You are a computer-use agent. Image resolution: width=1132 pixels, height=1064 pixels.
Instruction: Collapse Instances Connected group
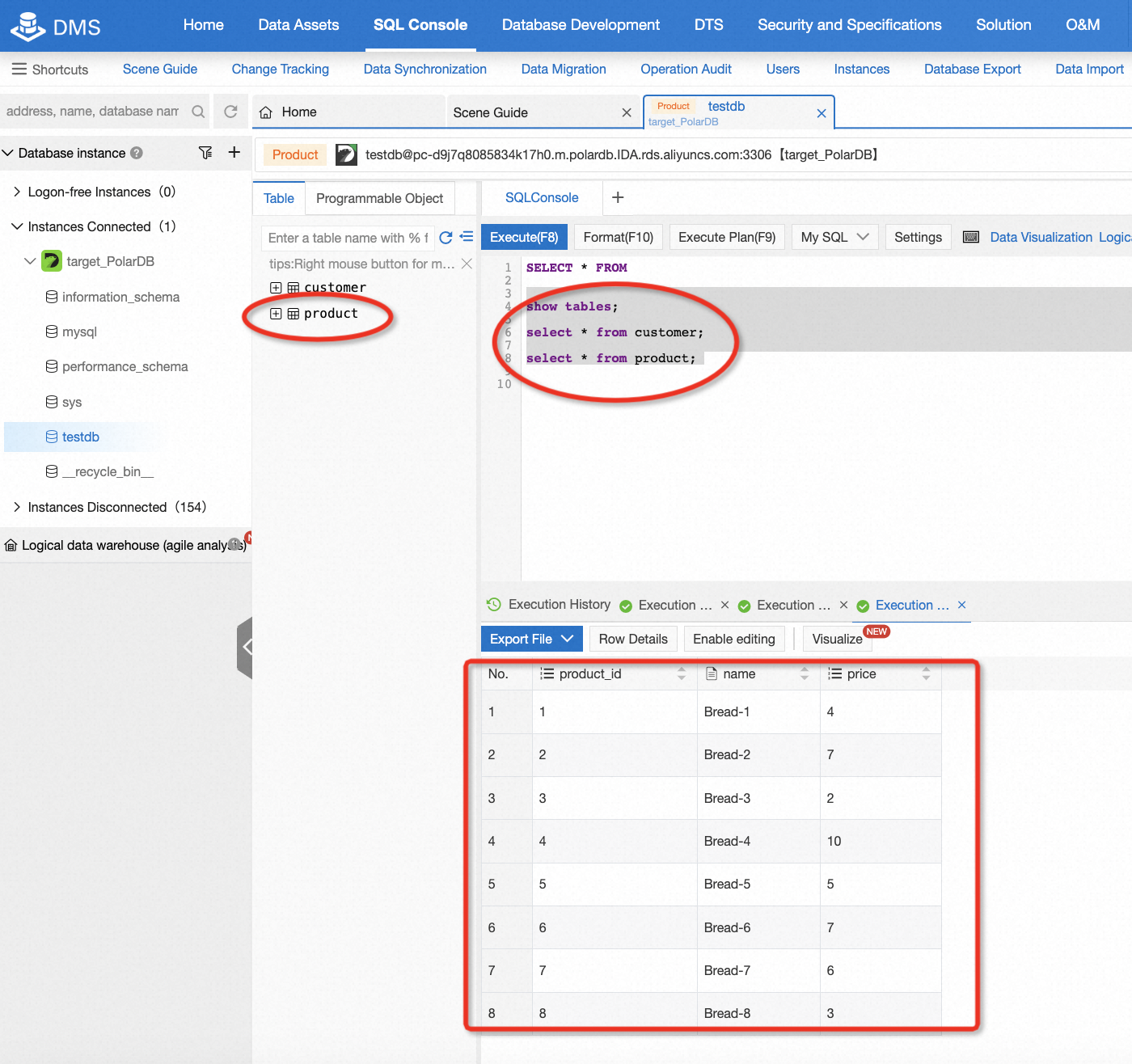coord(17,226)
